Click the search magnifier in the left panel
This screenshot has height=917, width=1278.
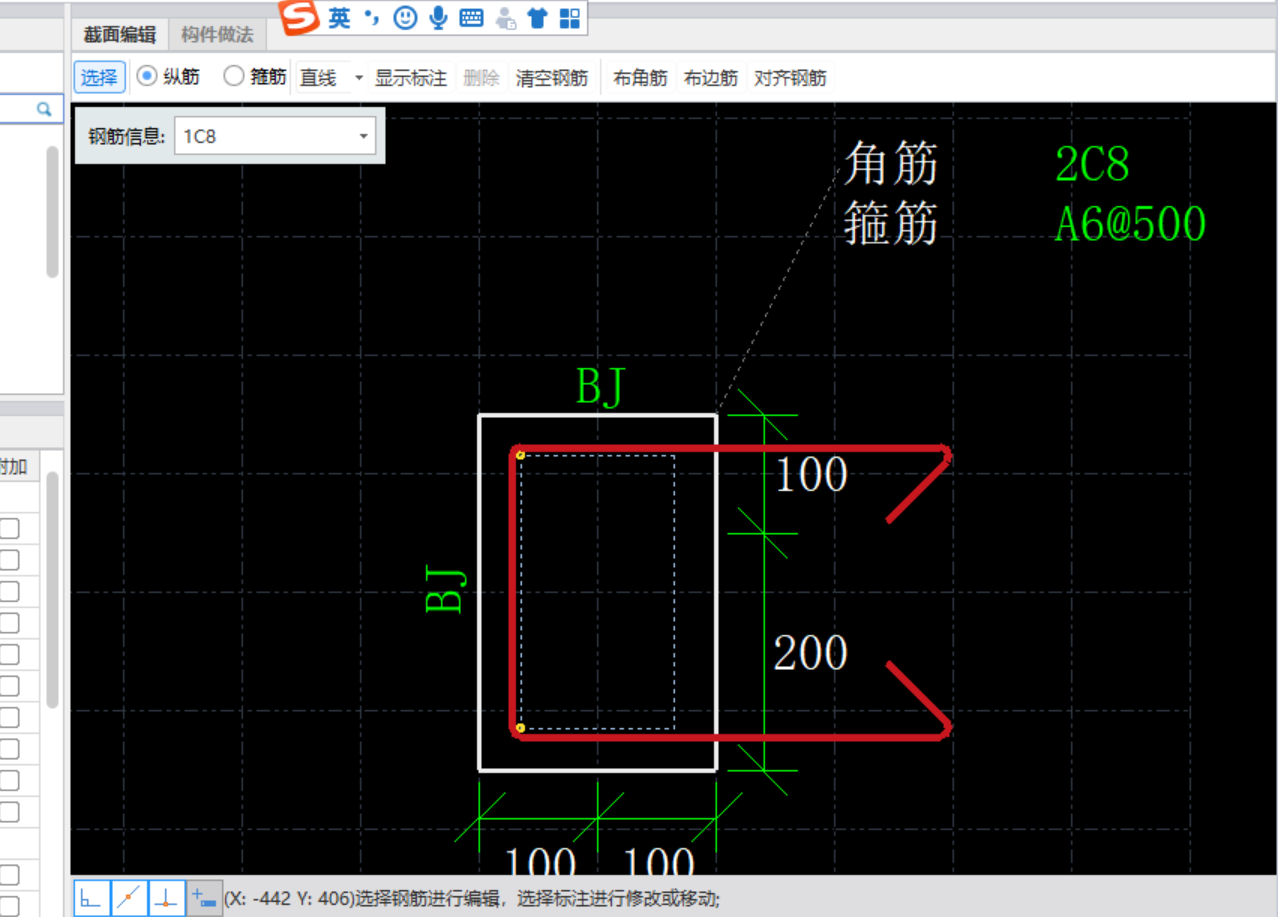coord(44,109)
